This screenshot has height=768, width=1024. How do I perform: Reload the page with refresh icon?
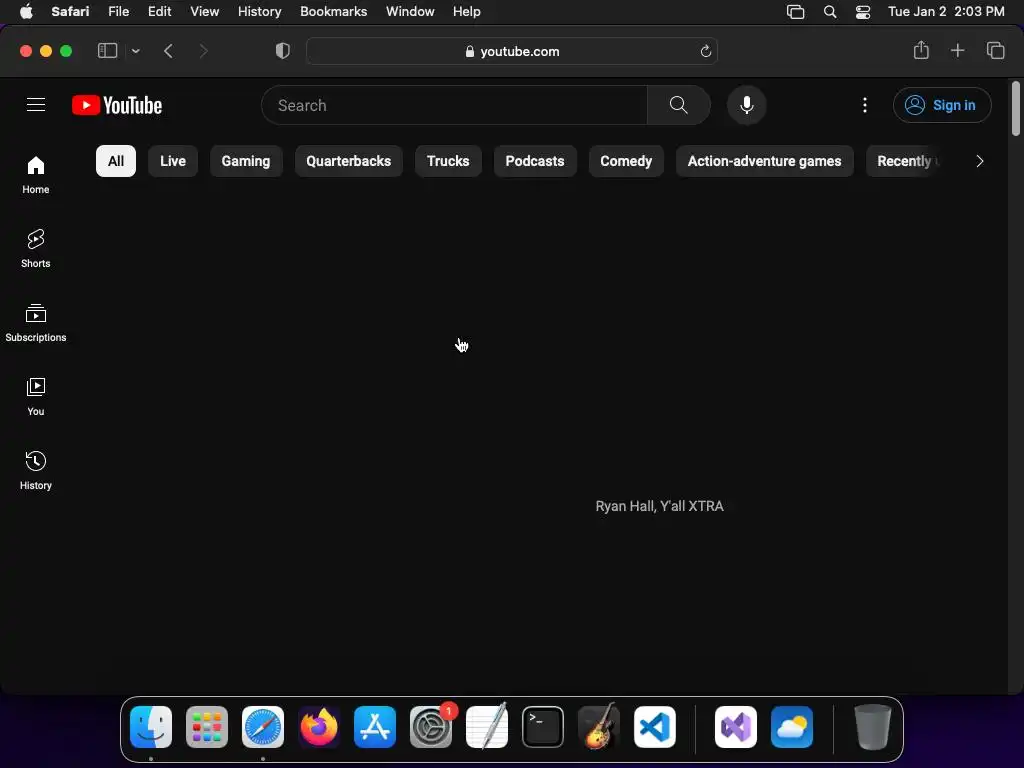click(705, 51)
